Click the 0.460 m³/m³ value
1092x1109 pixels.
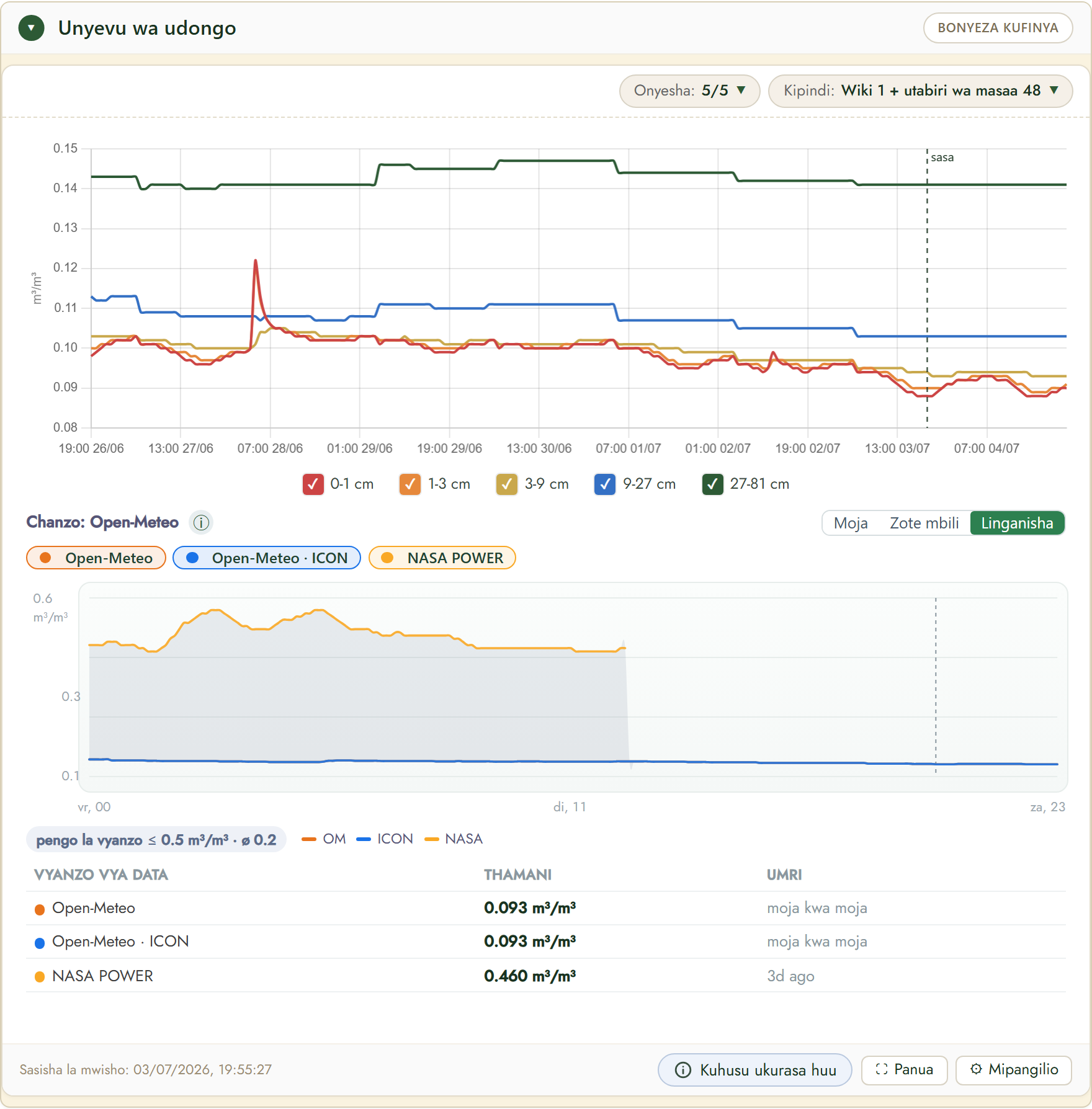coord(530,976)
